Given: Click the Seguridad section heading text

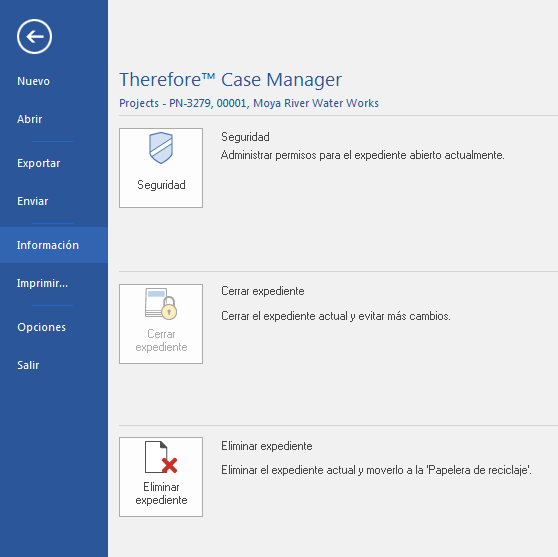Looking at the screenshot, I should tap(245, 137).
